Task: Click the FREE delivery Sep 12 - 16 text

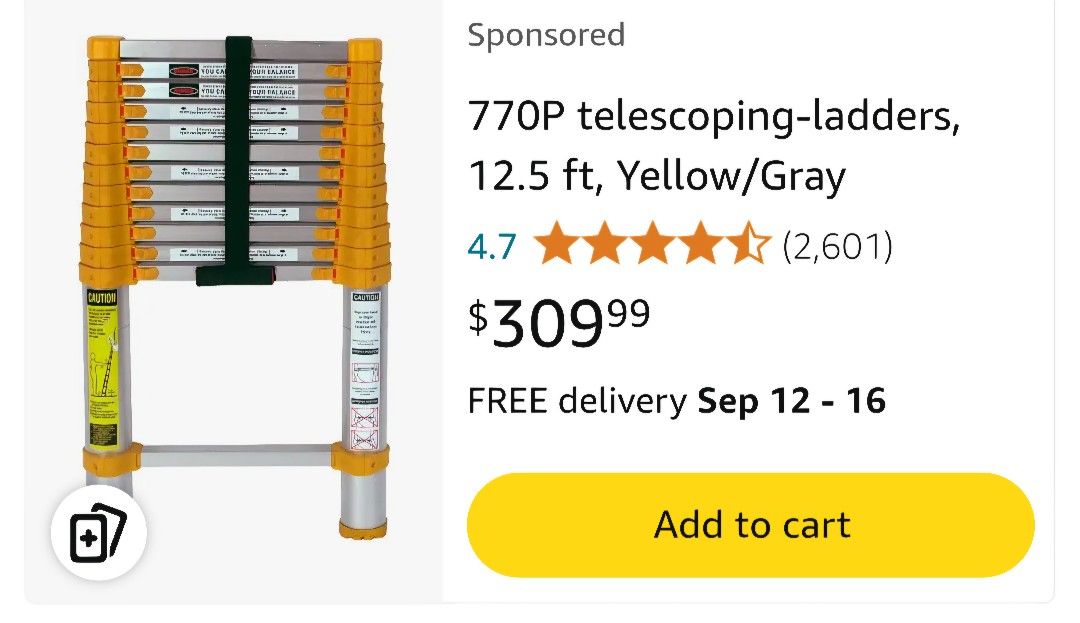Action: (677, 401)
